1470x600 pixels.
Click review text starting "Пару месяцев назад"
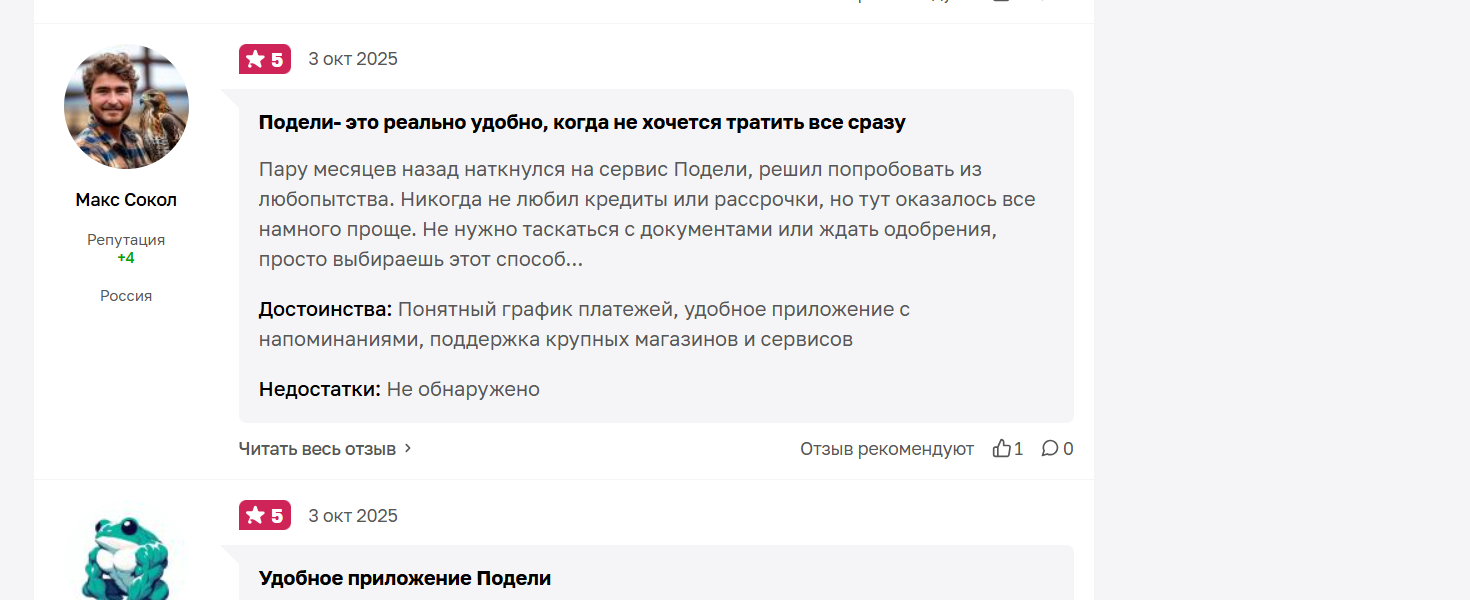point(647,214)
